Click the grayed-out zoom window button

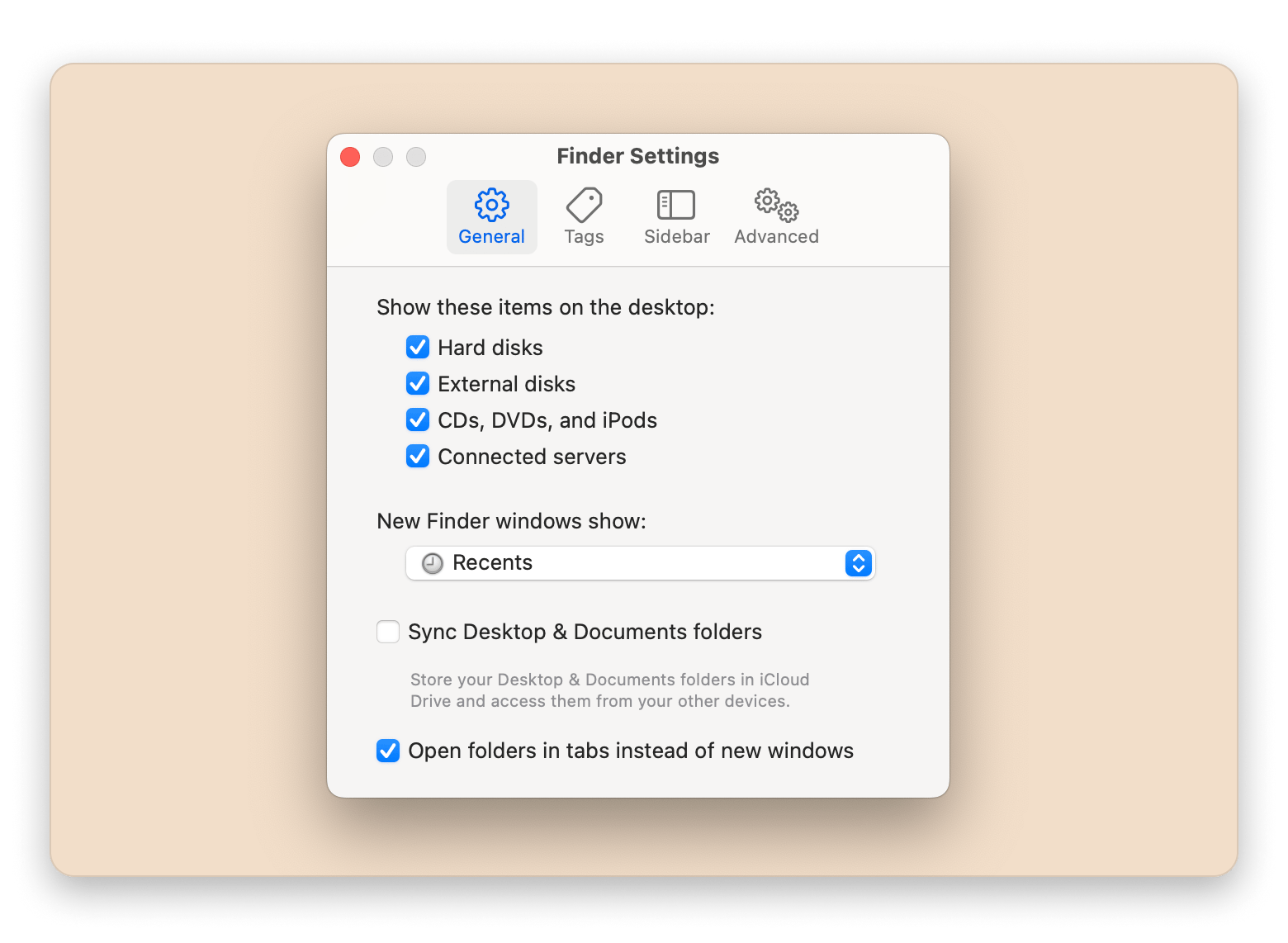(416, 157)
